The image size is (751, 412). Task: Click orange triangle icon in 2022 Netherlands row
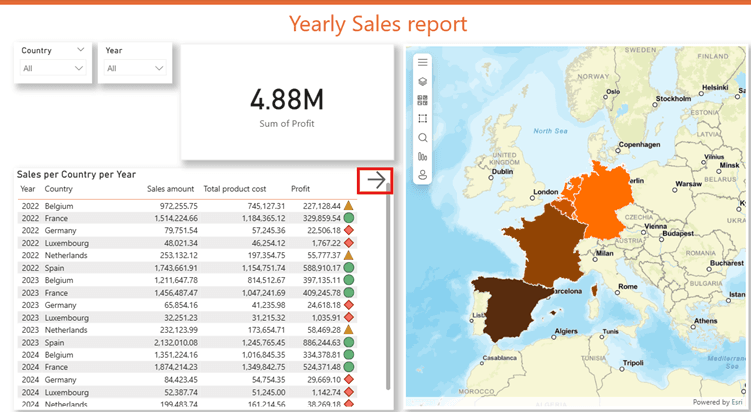click(x=349, y=255)
